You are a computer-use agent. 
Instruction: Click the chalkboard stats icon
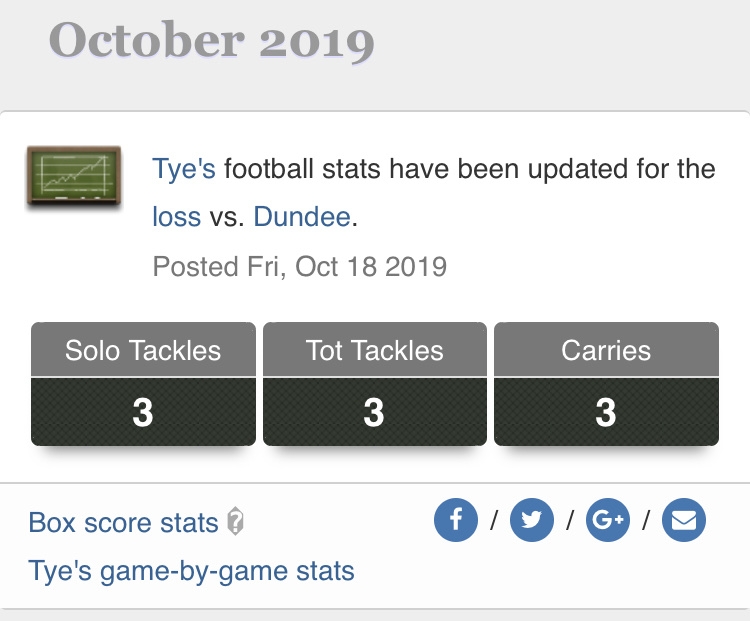click(73, 177)
